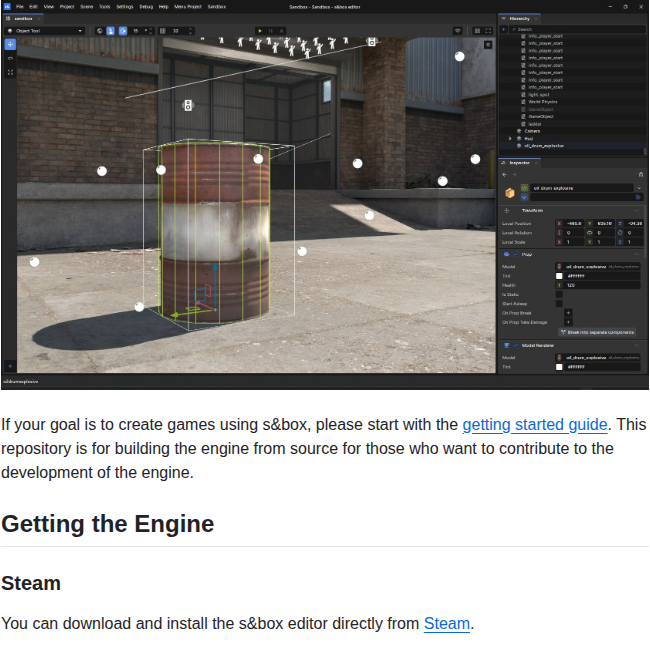Image resolution: width=650 pixels, height=649 pixels.
Task: Open the Scene menu
Action: click(x=87, y=7)
